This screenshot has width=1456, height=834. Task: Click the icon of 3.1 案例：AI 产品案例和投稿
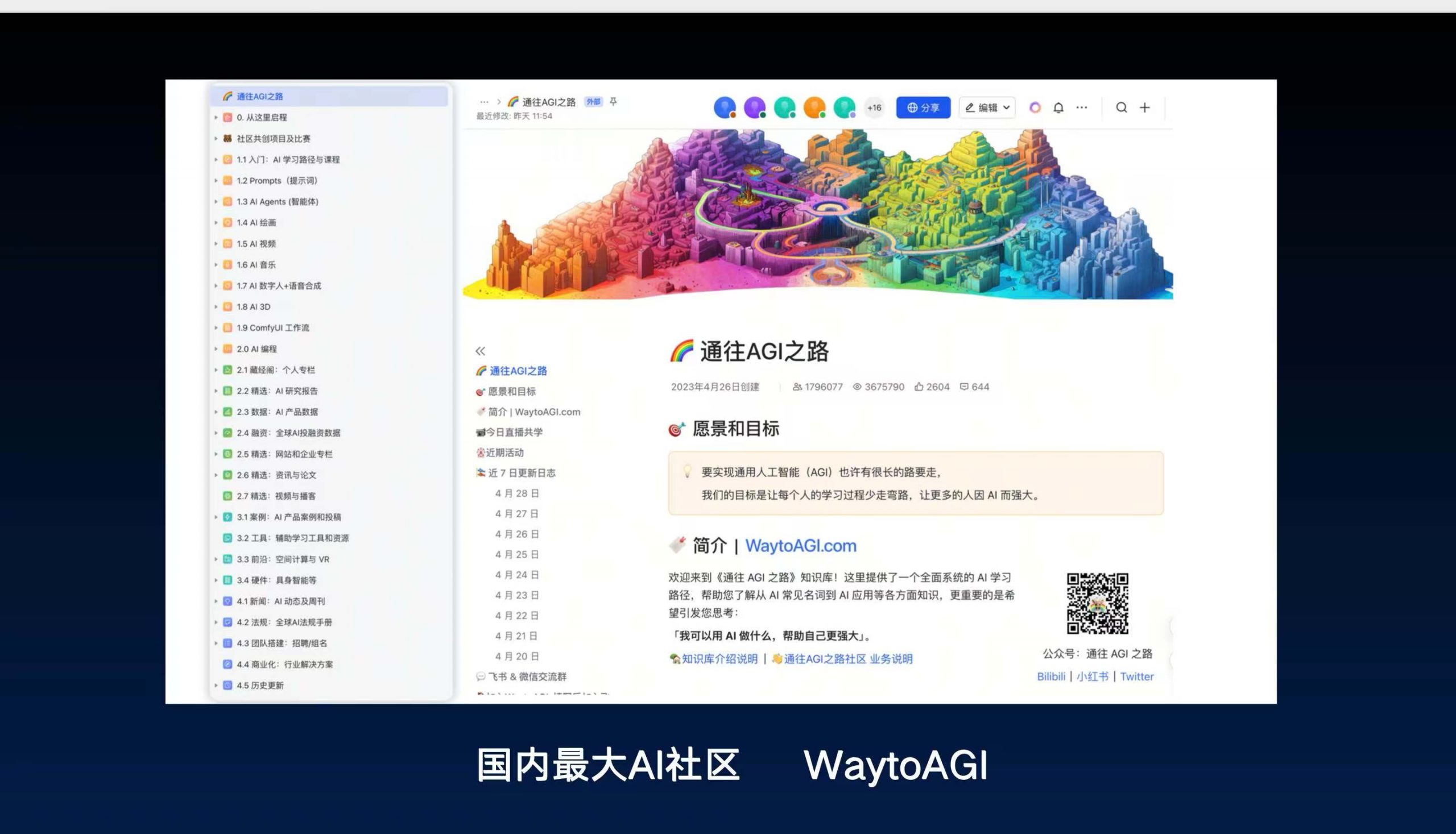[x=227, y=517]
